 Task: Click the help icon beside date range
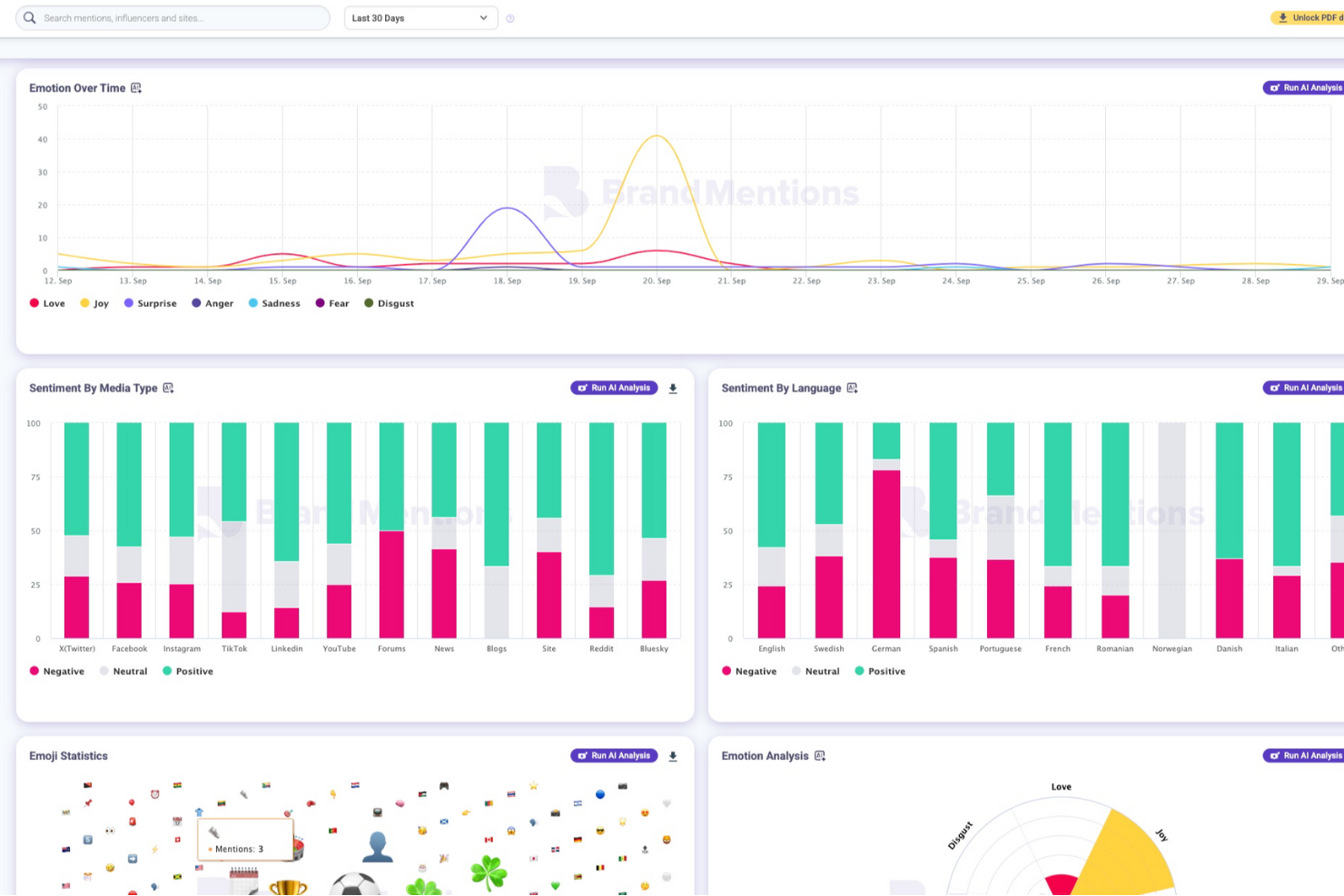[x=510, y=18]
